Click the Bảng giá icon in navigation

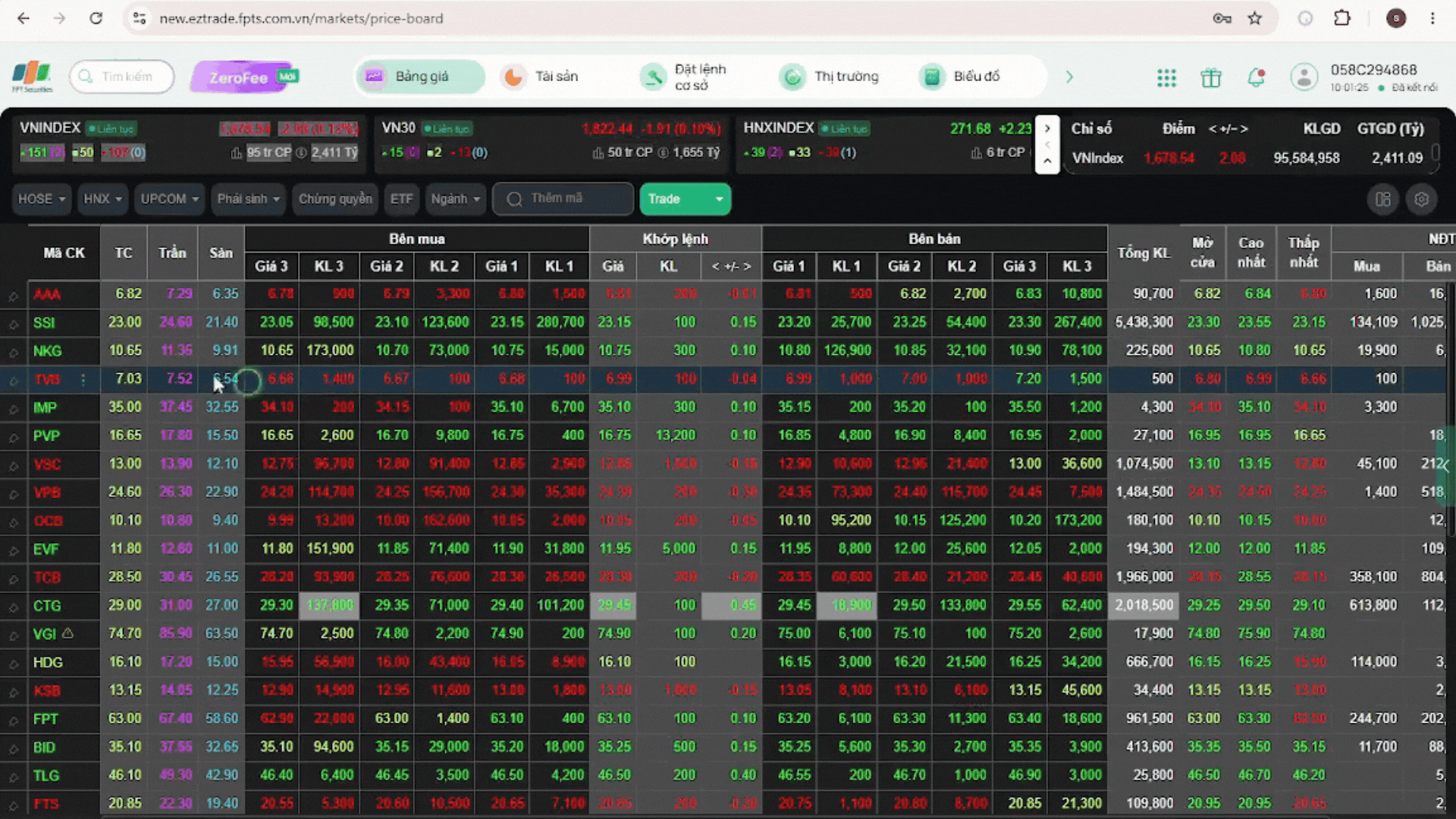[x=374, y=77]
